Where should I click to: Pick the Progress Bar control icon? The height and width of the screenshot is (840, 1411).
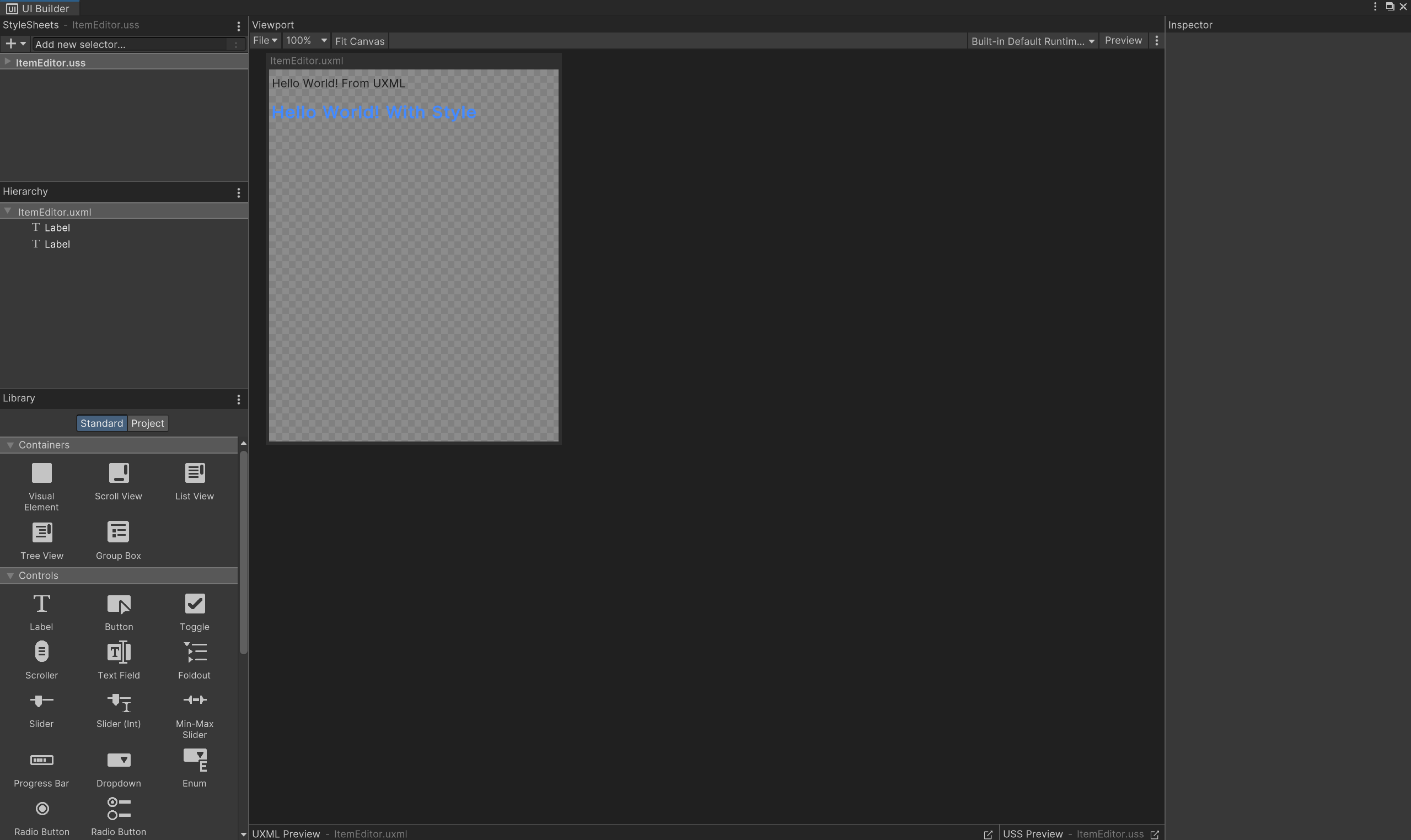[x=41, y=760]
